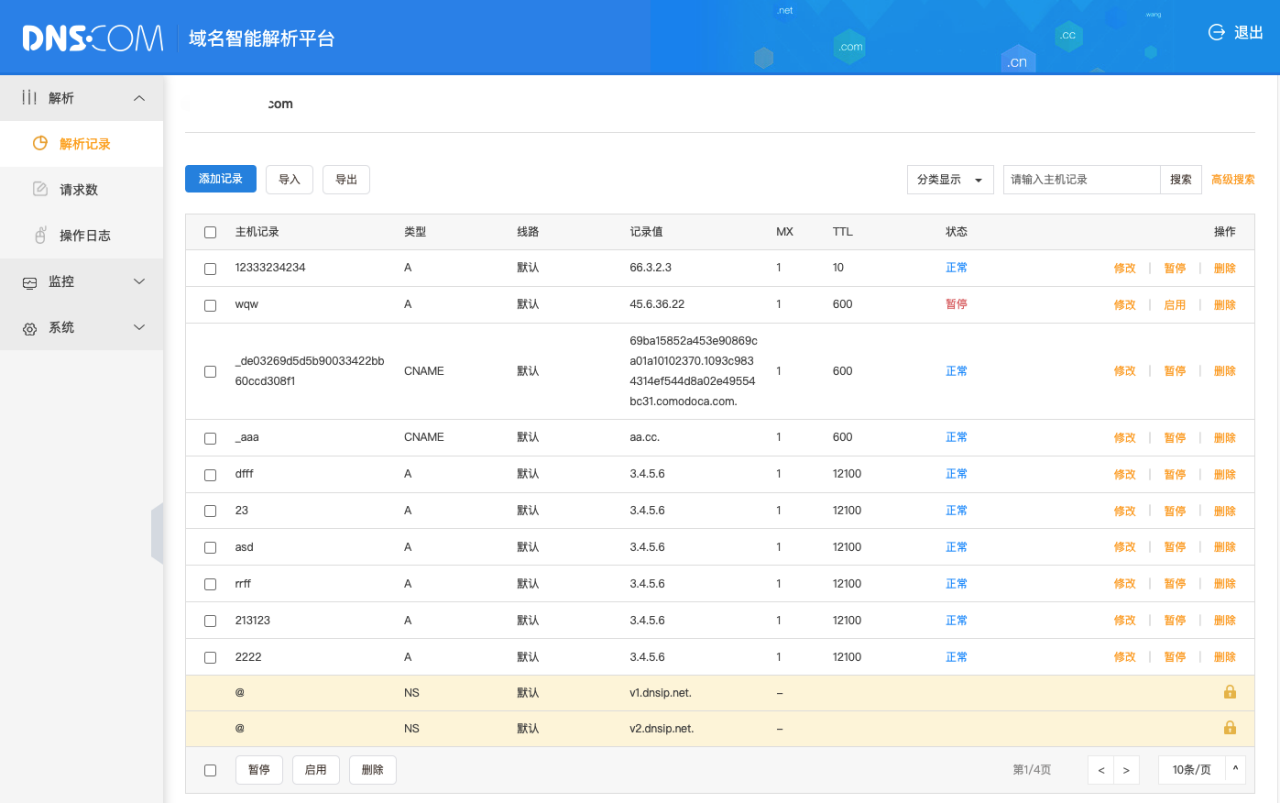Click the 请求数 edit icon in sidebar
The height and width of the screenshot is (803, 1280).
[40, 189]
